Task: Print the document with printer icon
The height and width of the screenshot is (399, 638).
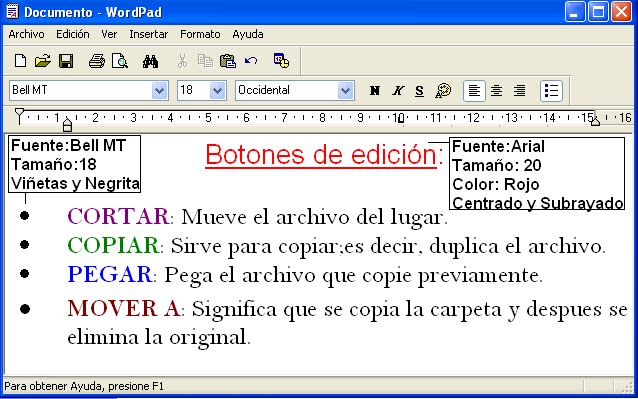Action: [97, 61]
